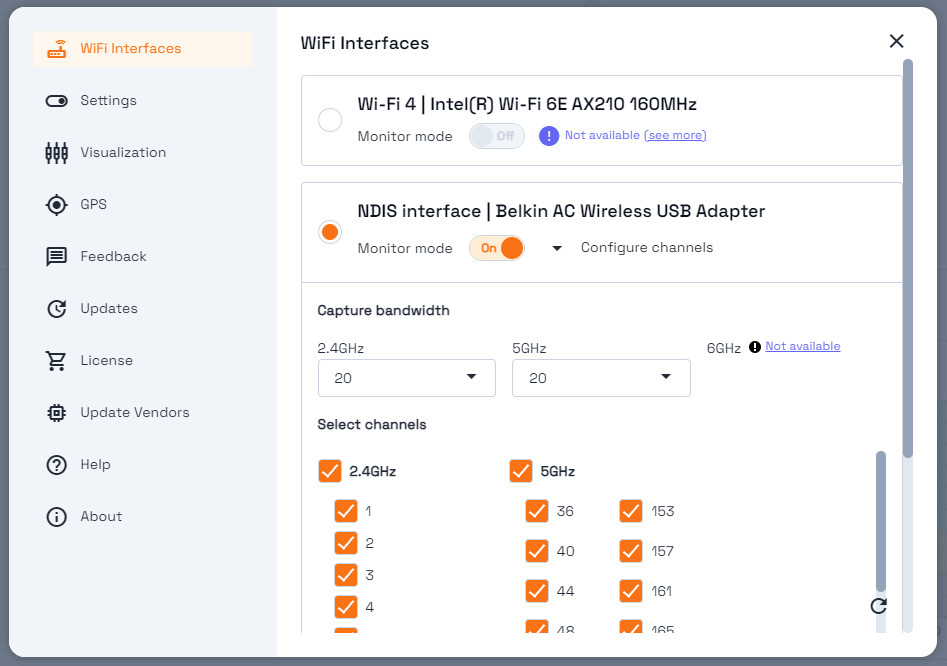Uncheck channel 4 checkbox
Image resolution: width=947 pixels, height=666 pixels.
pyautogui.click(x=345, y=607)
